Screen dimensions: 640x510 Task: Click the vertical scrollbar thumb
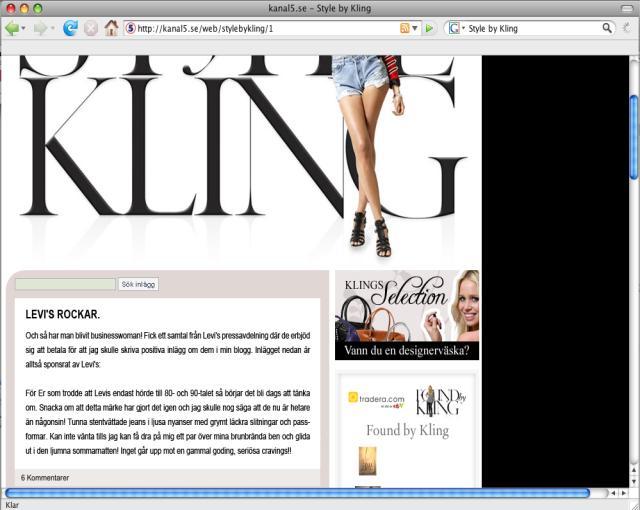coord(634,137)
